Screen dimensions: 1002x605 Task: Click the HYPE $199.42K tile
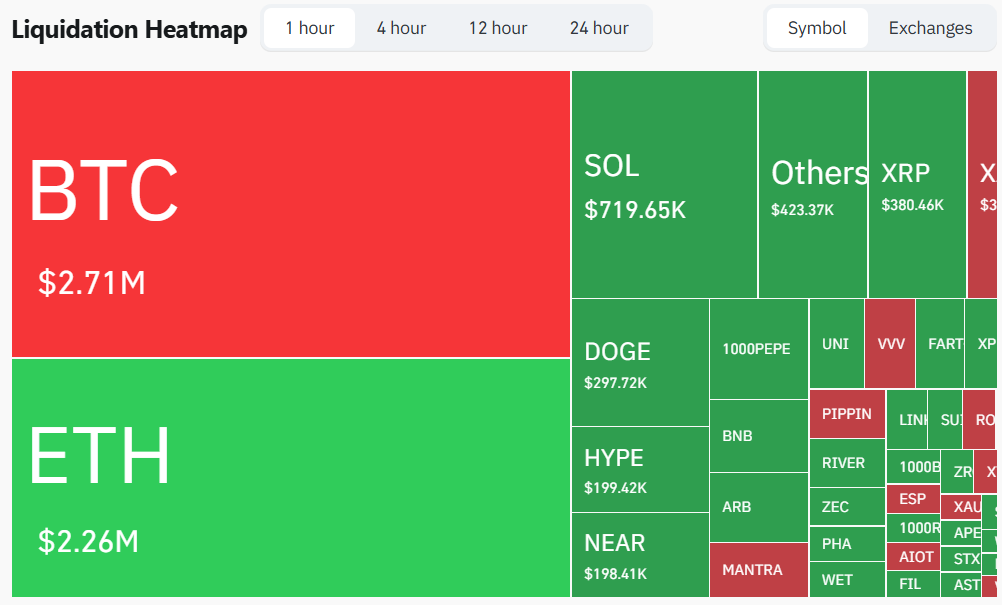[x=640, y=470]
